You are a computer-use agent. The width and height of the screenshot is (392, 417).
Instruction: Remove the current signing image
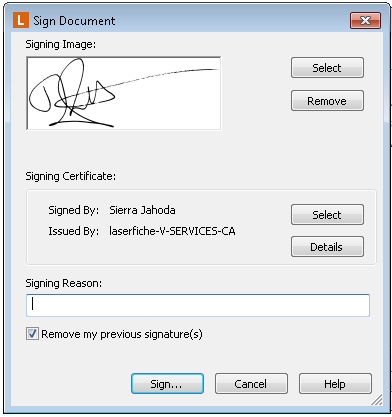click(327, 101)
